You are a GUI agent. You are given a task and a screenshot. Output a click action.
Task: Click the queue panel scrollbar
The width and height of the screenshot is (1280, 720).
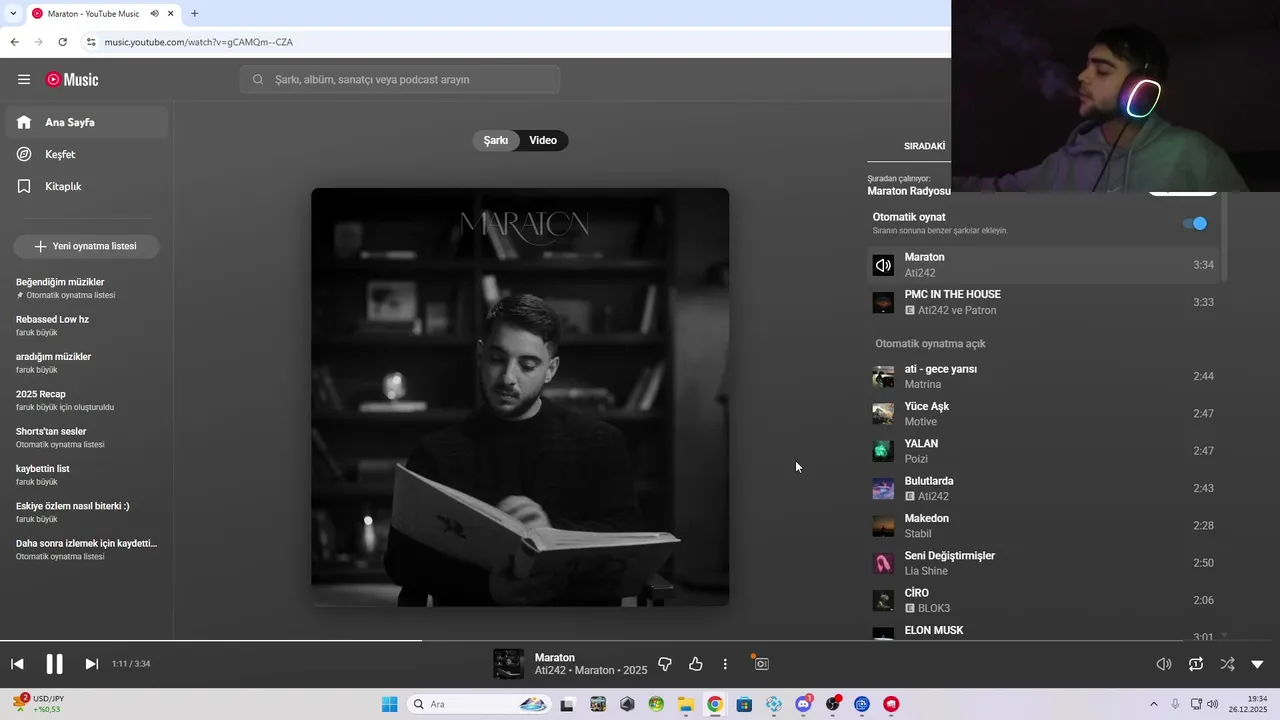[x=1224, y=236]
